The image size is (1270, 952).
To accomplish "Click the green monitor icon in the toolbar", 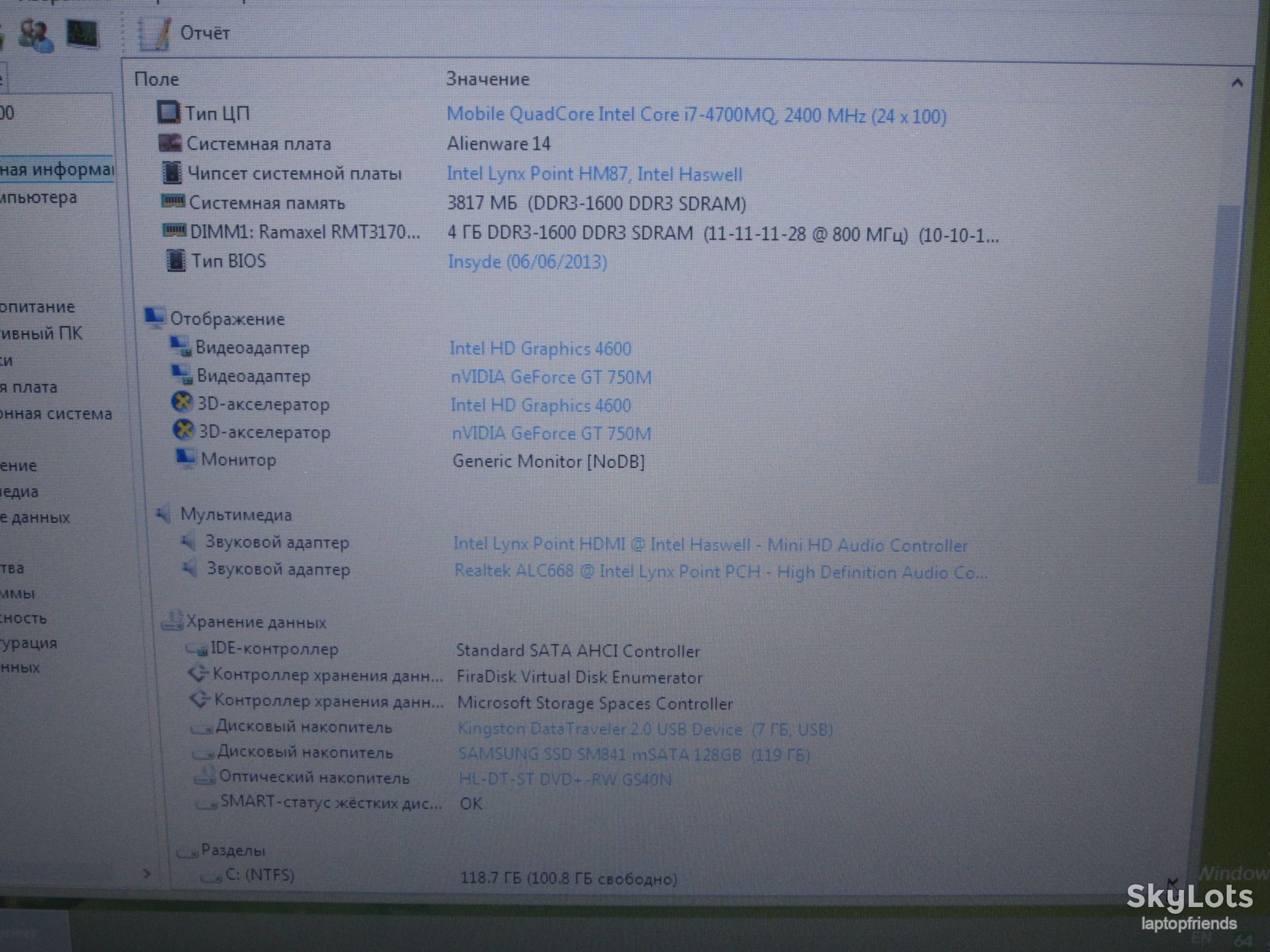I will coord(83,33).
